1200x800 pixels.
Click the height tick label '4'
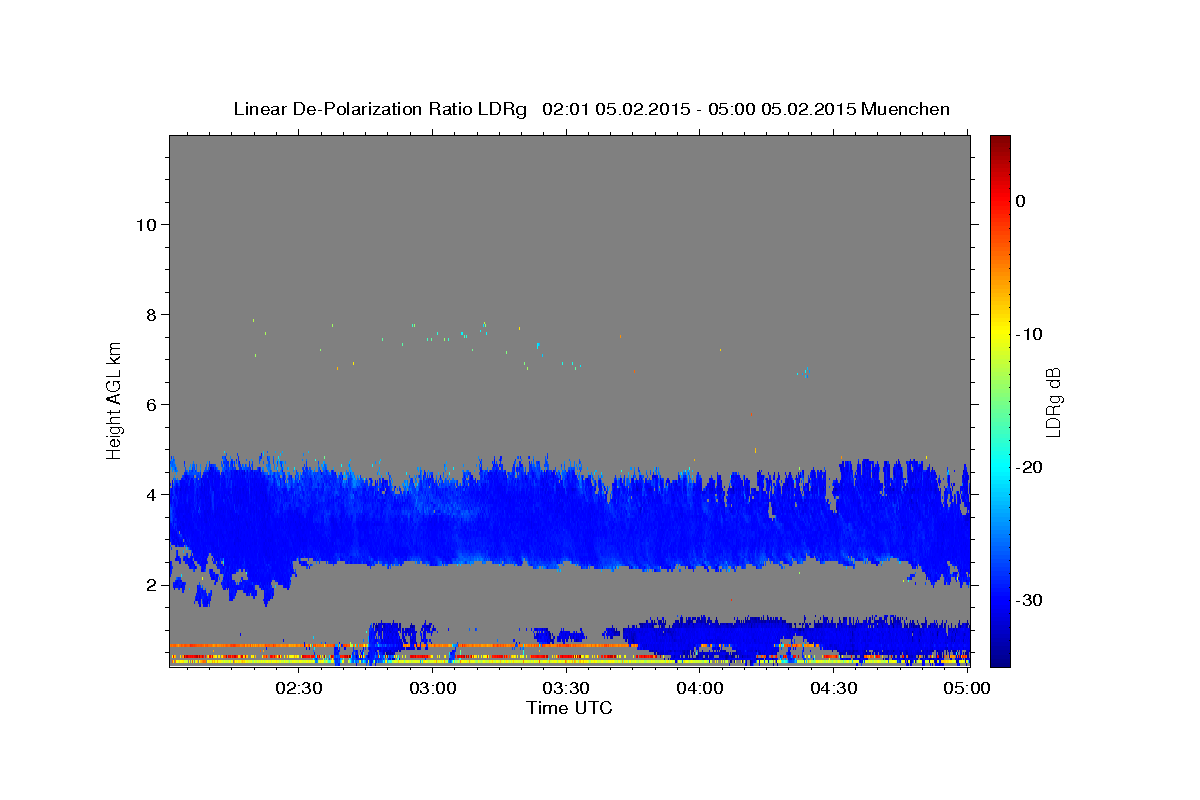point(152,494)
